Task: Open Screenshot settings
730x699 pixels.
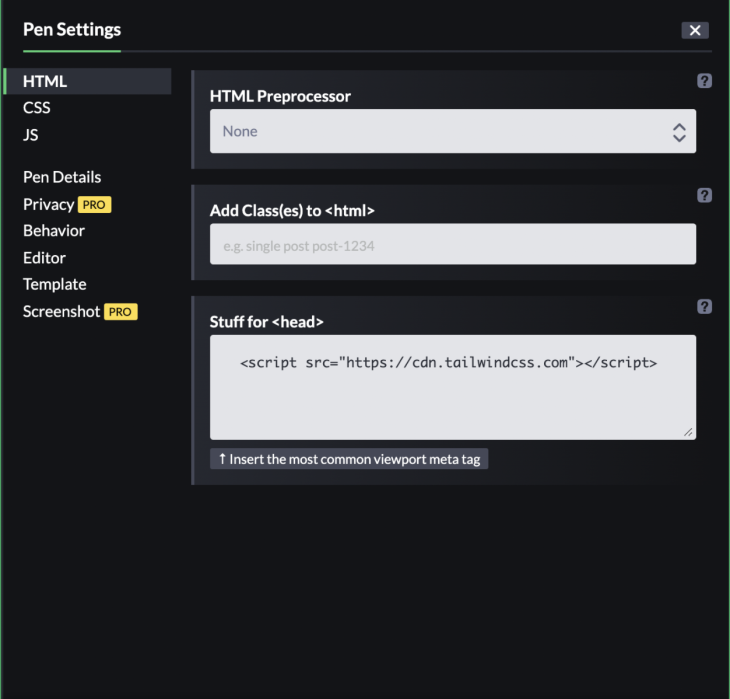Action: coord(61,312)
